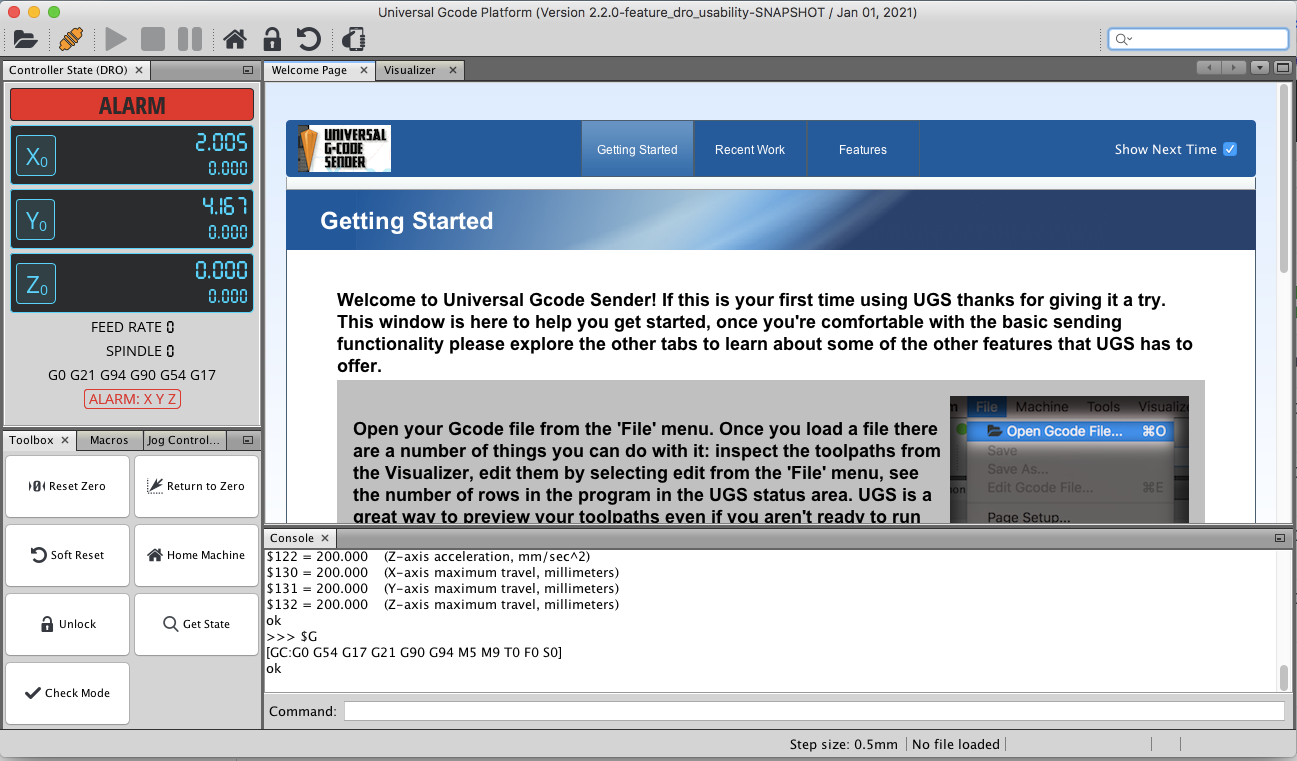Viewport: 1297px width, 761px height.
Task: Focus the console Command input field
Action: click(x=814, y=711)
